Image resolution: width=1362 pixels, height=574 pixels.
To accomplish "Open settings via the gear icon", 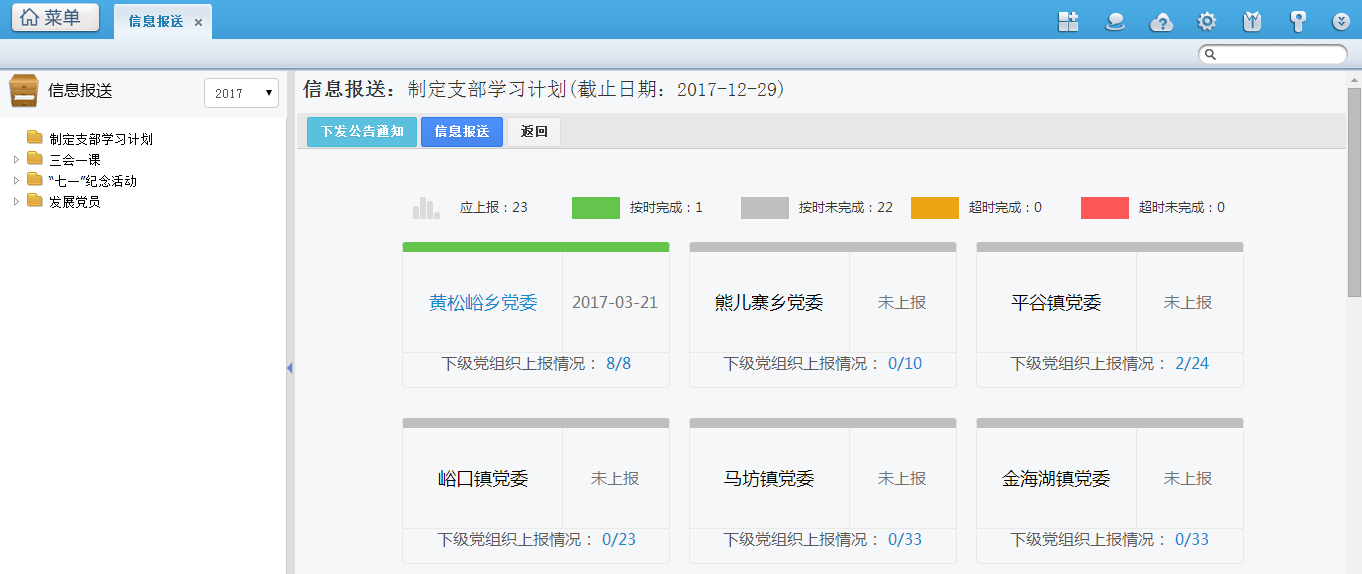I will (1207, 22).
